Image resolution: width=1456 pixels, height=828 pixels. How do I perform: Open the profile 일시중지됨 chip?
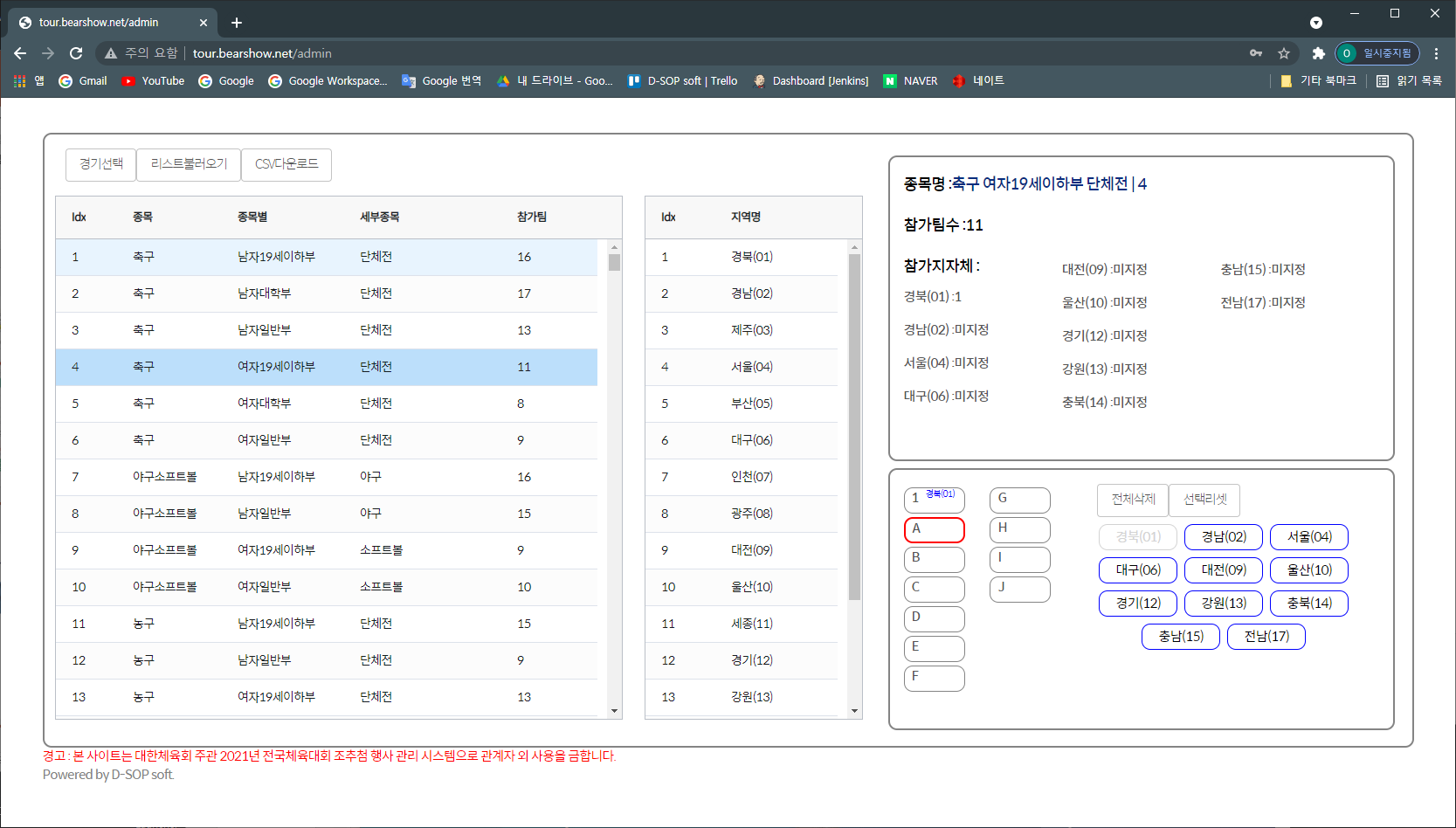pos(1377,53)
